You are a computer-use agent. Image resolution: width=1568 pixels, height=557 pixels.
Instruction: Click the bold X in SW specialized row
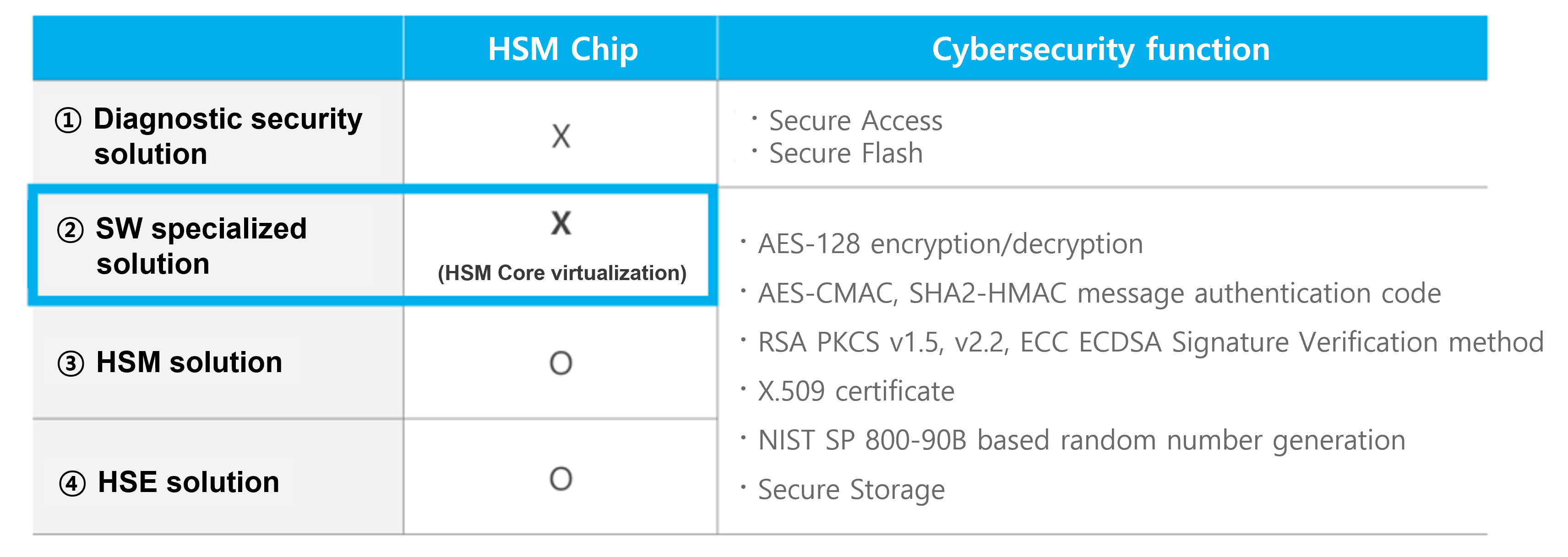pos(561,223)
